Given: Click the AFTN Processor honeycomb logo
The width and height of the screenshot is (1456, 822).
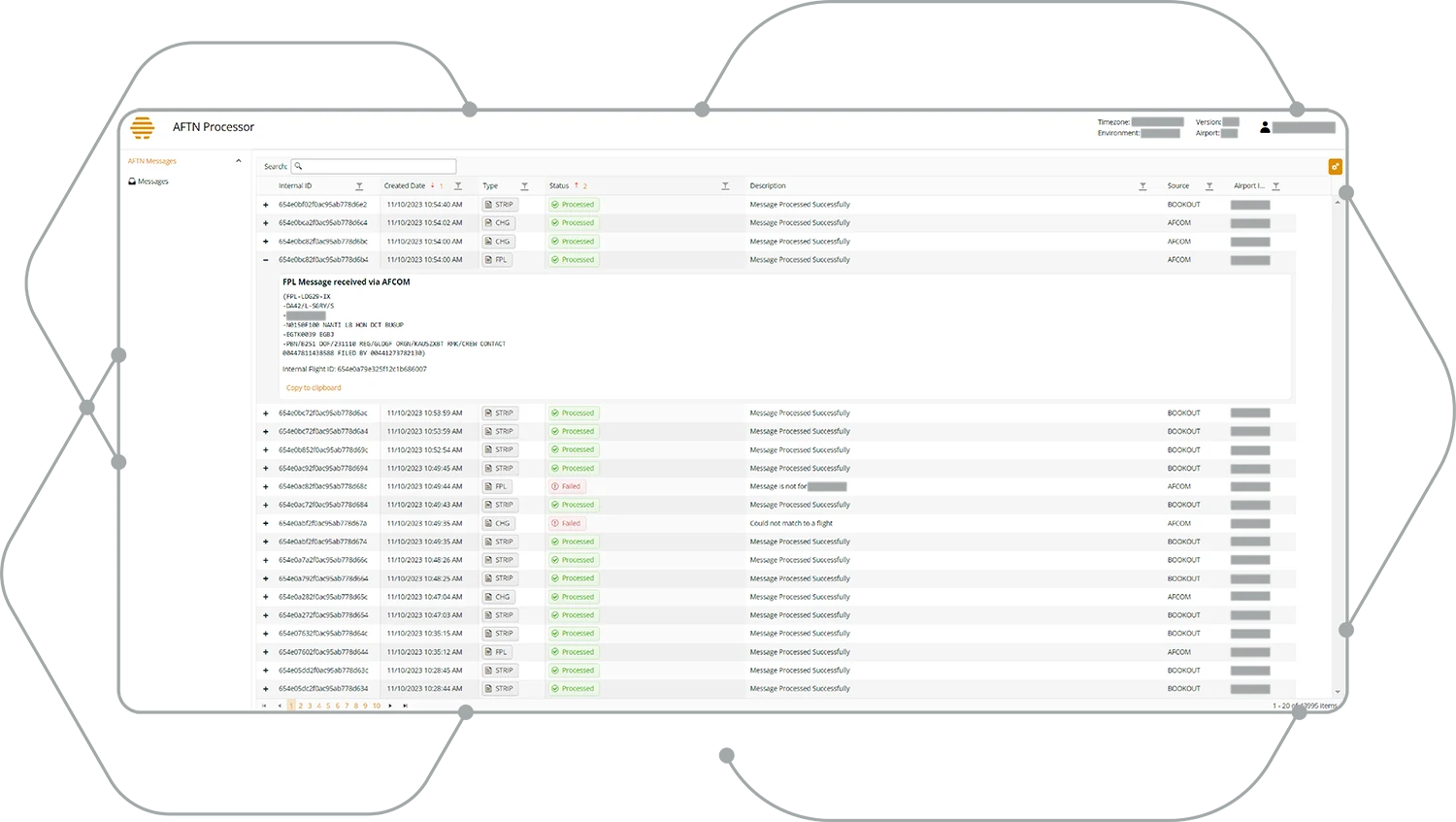Looking at the screenshot, I should [143, 127].
